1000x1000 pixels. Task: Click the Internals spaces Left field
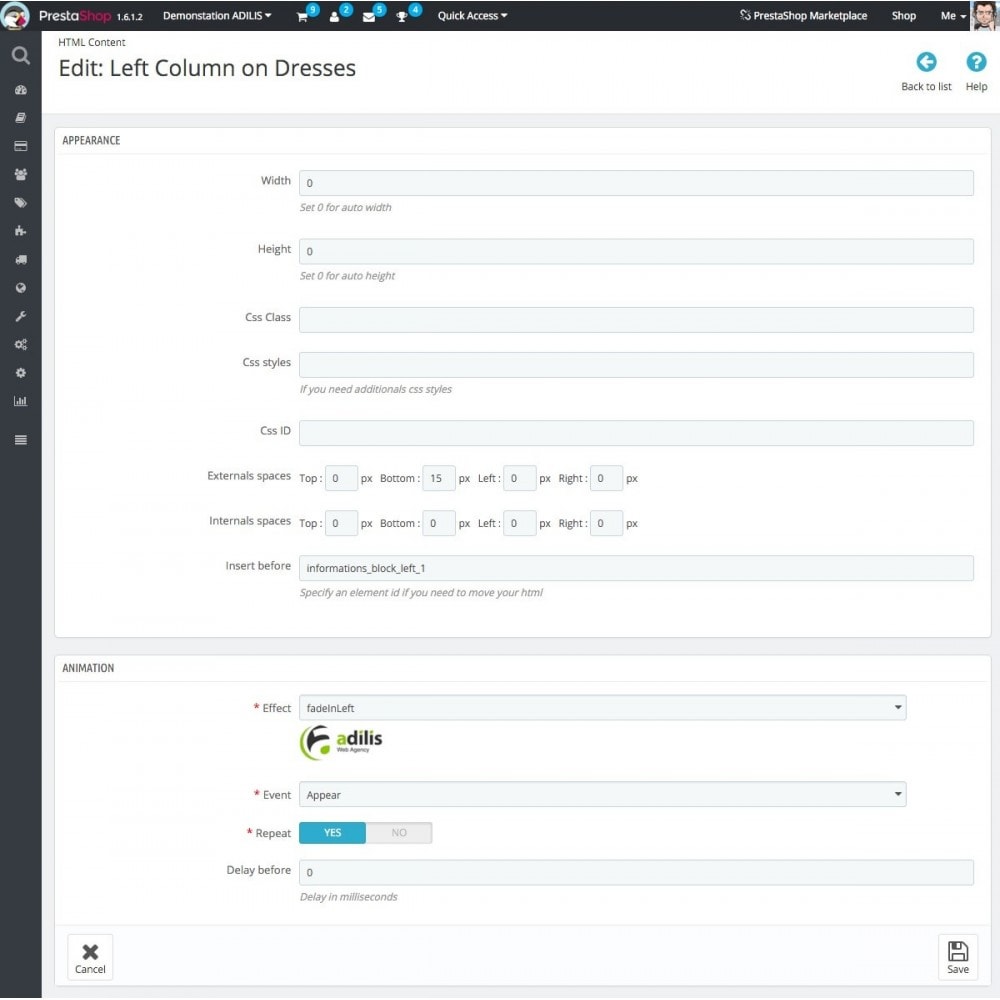coord(519,523)
